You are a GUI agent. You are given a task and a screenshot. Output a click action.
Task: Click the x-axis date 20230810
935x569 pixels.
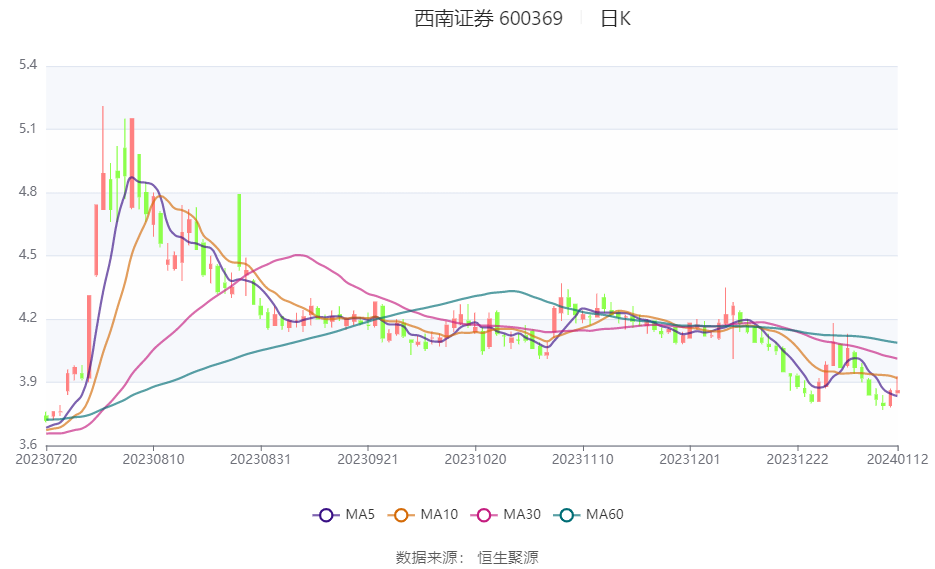point(153,459)
